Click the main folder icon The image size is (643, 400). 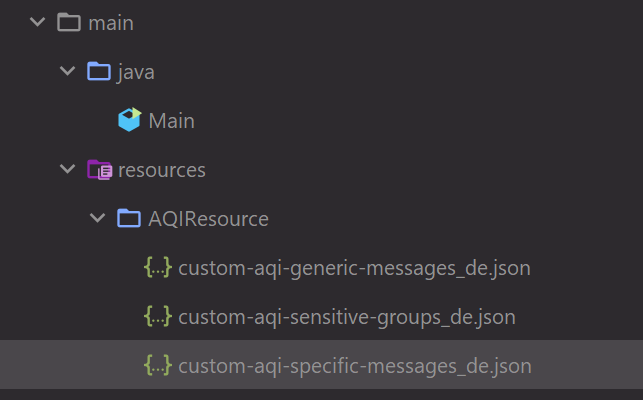pyautogui.click(x=69, y=22)
